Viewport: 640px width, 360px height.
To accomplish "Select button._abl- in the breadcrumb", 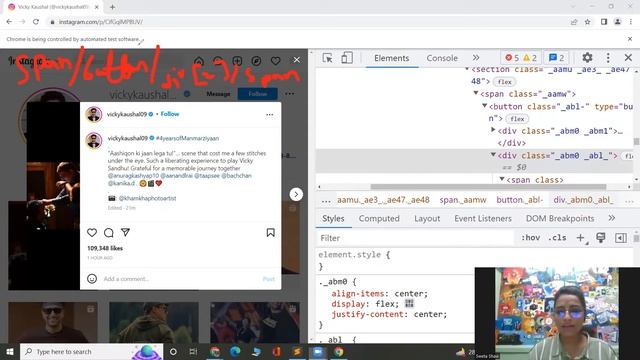I will coord(520,200).
